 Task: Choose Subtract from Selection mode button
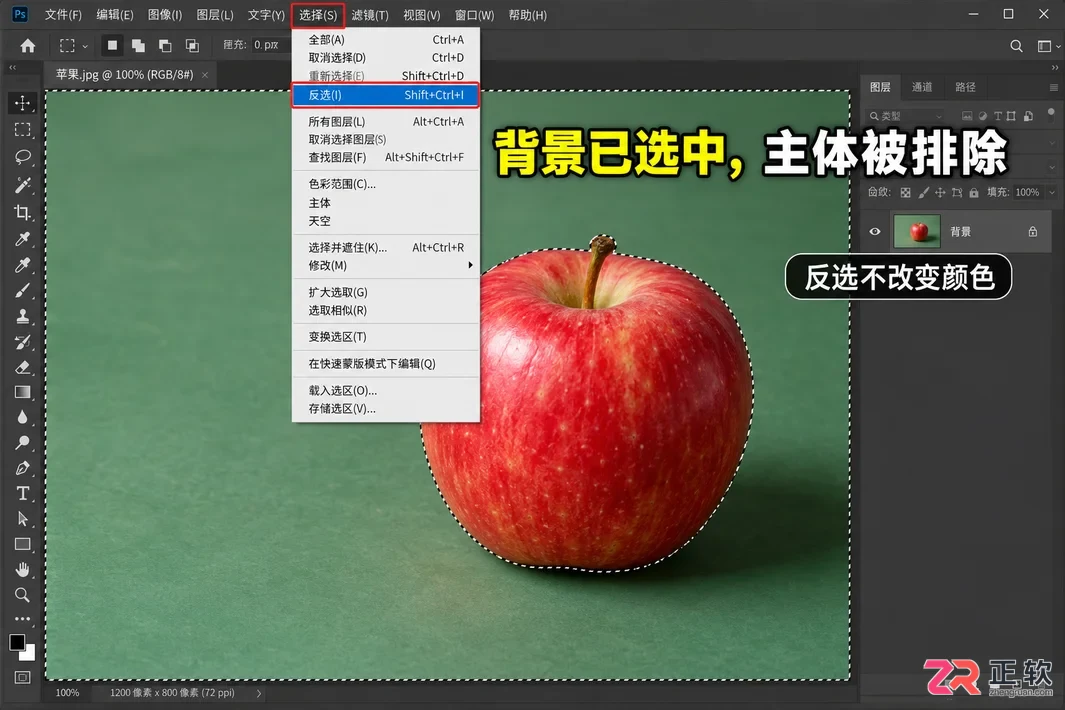[165, 46]
